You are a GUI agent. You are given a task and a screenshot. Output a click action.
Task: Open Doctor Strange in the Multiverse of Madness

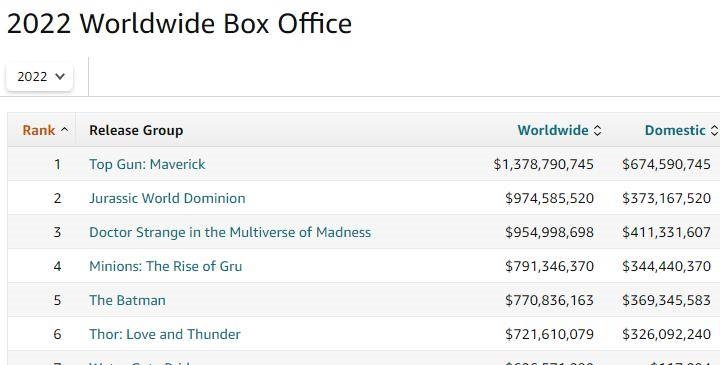230,232
